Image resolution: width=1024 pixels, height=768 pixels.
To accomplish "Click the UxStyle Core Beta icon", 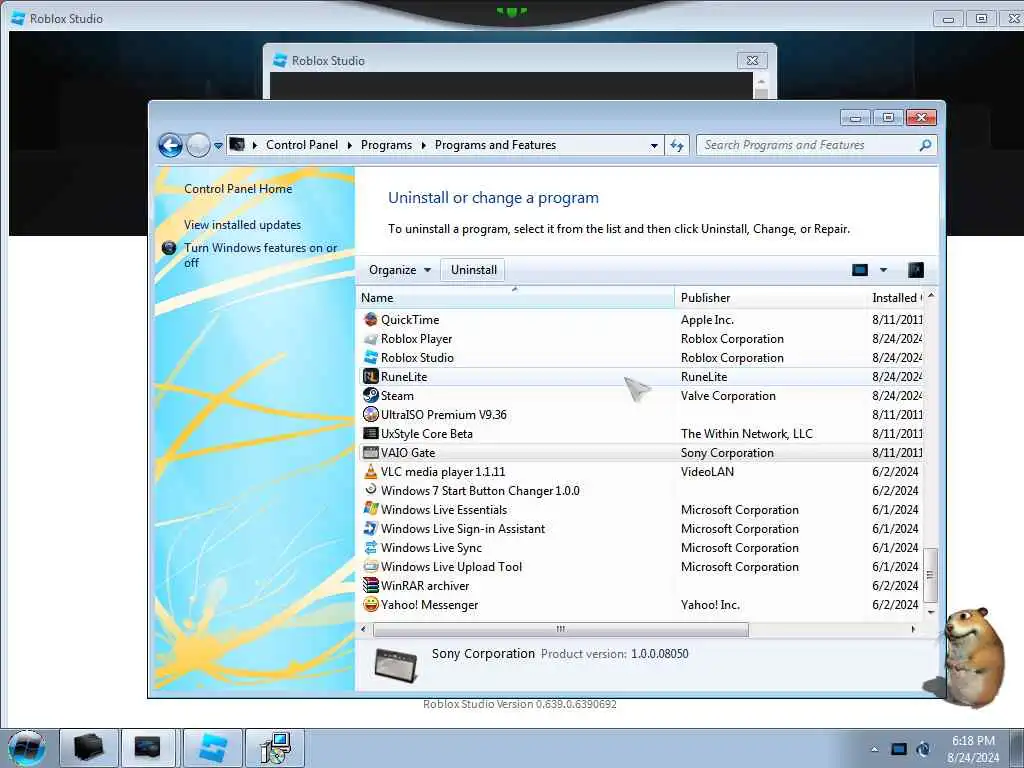I will click(x=371, y=433).
